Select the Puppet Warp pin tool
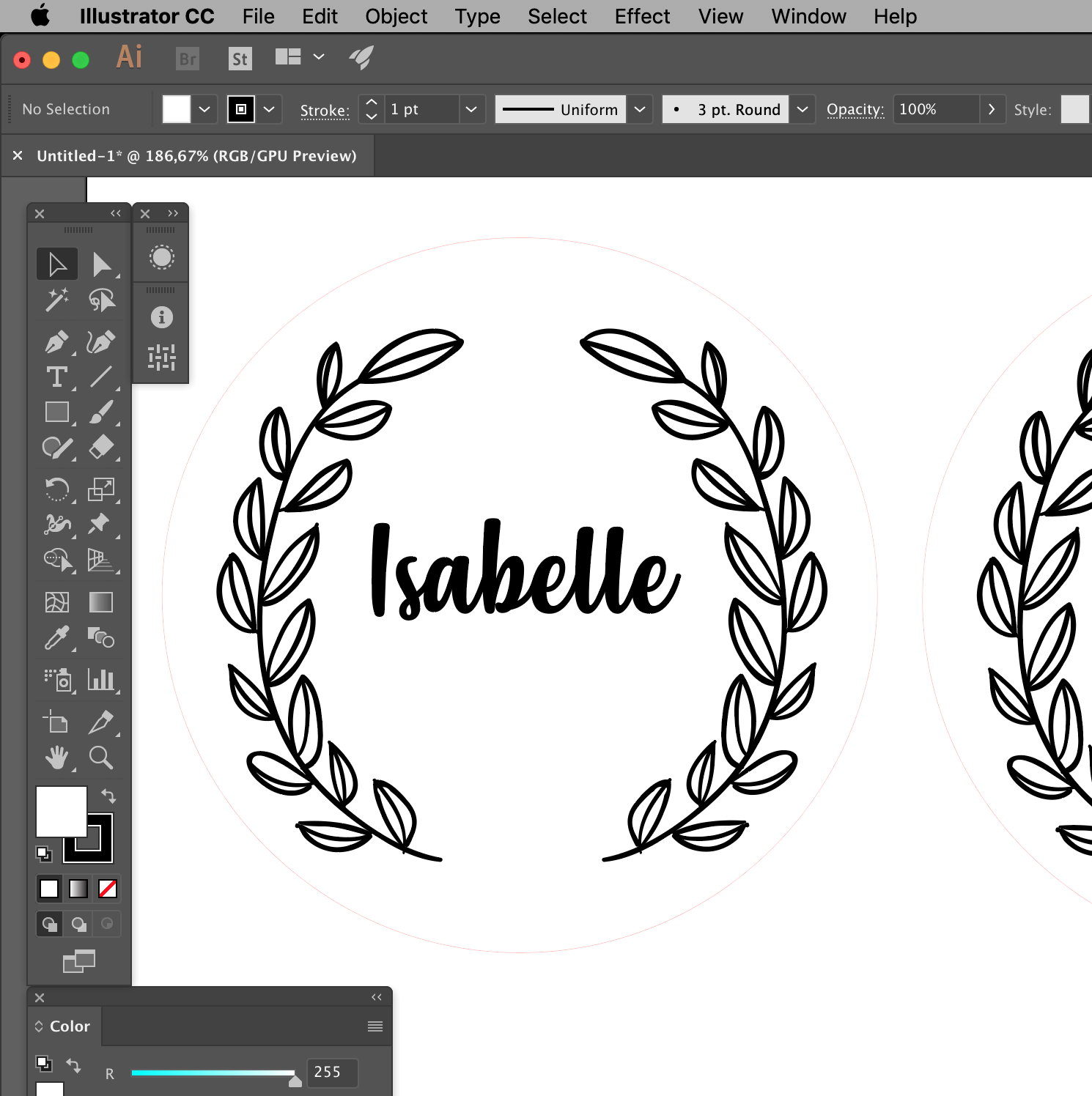 click(x=101, y=524)
